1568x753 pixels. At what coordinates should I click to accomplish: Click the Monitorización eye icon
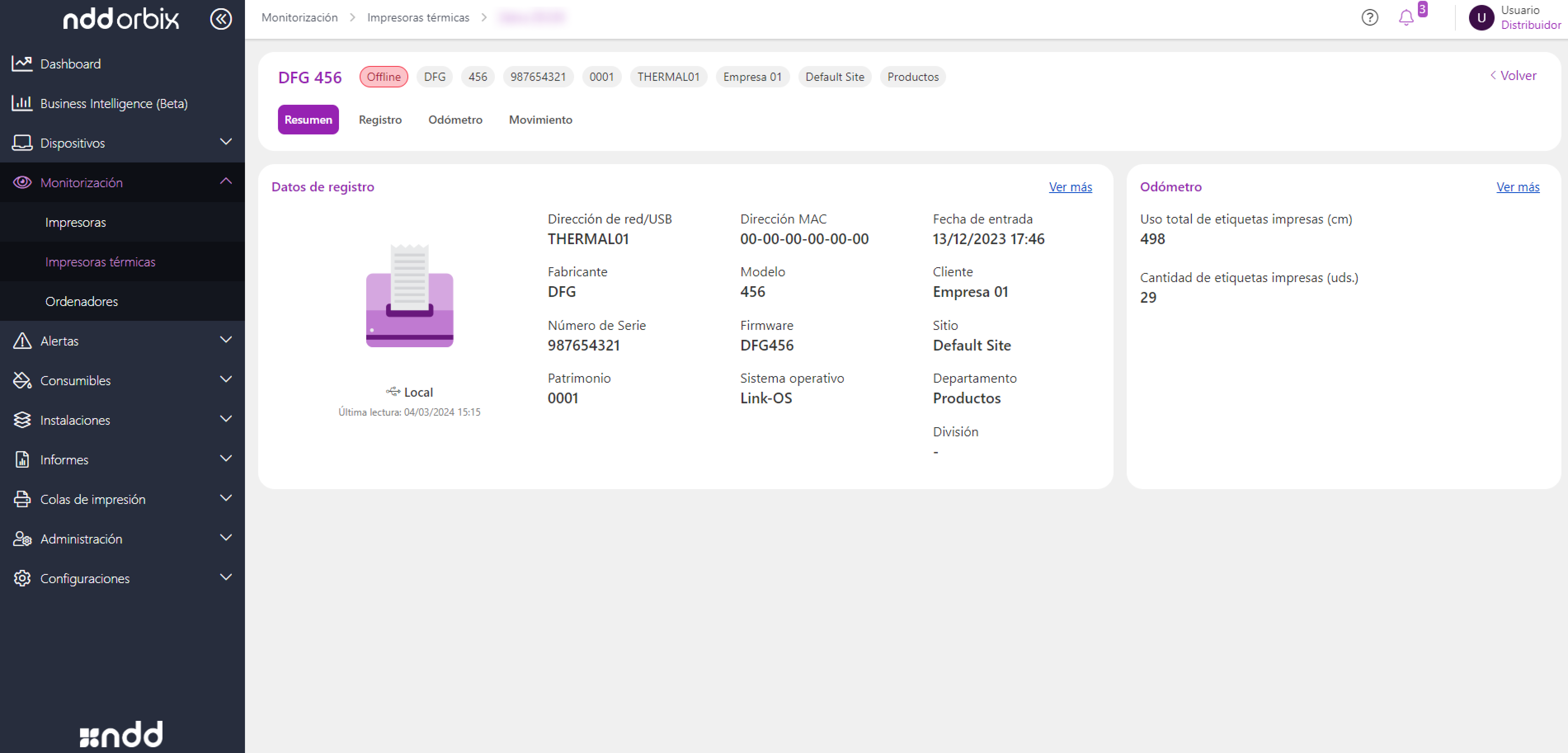point(22,182)
